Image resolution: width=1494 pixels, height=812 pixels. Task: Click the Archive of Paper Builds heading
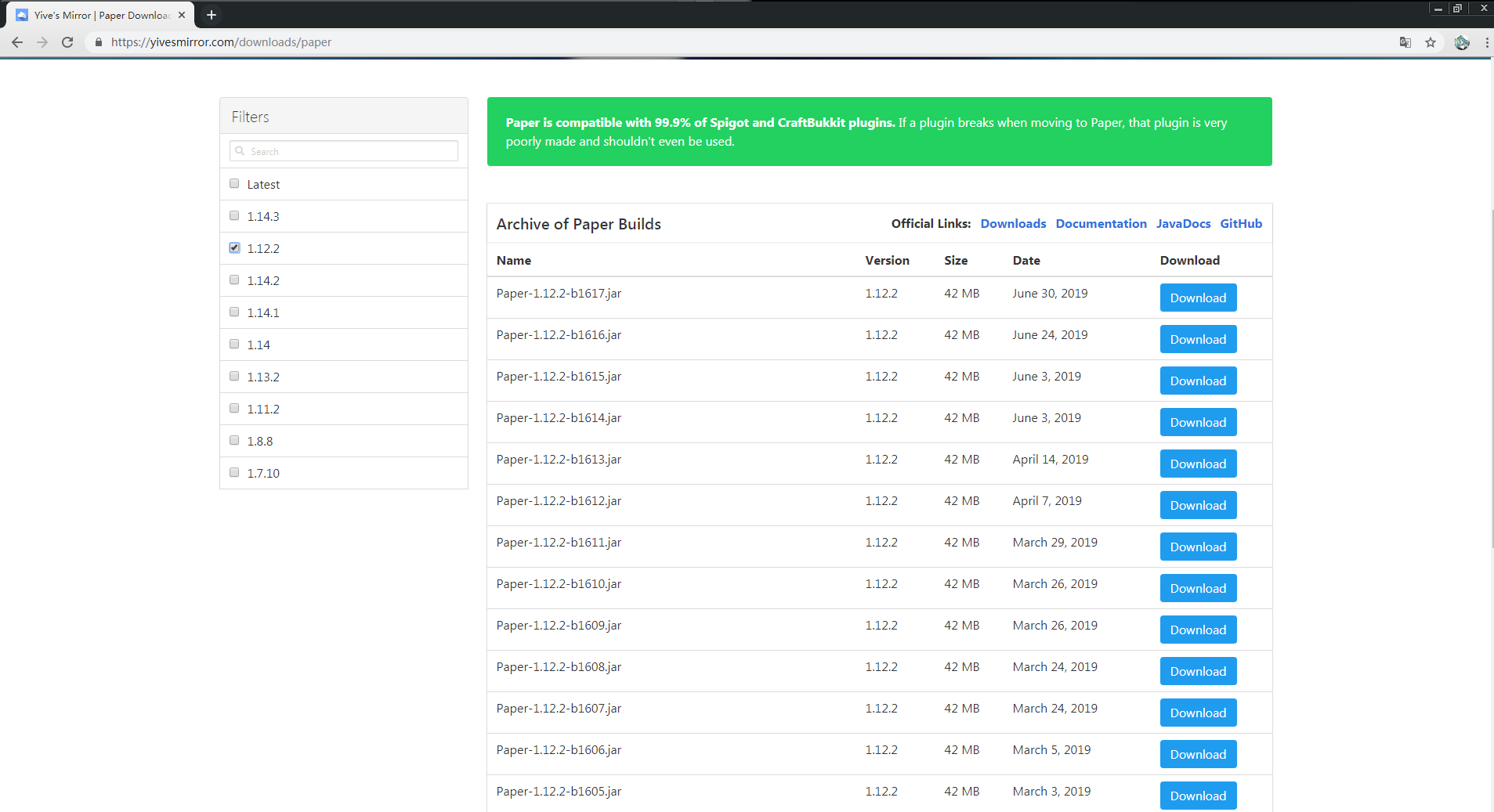point(579,224)
